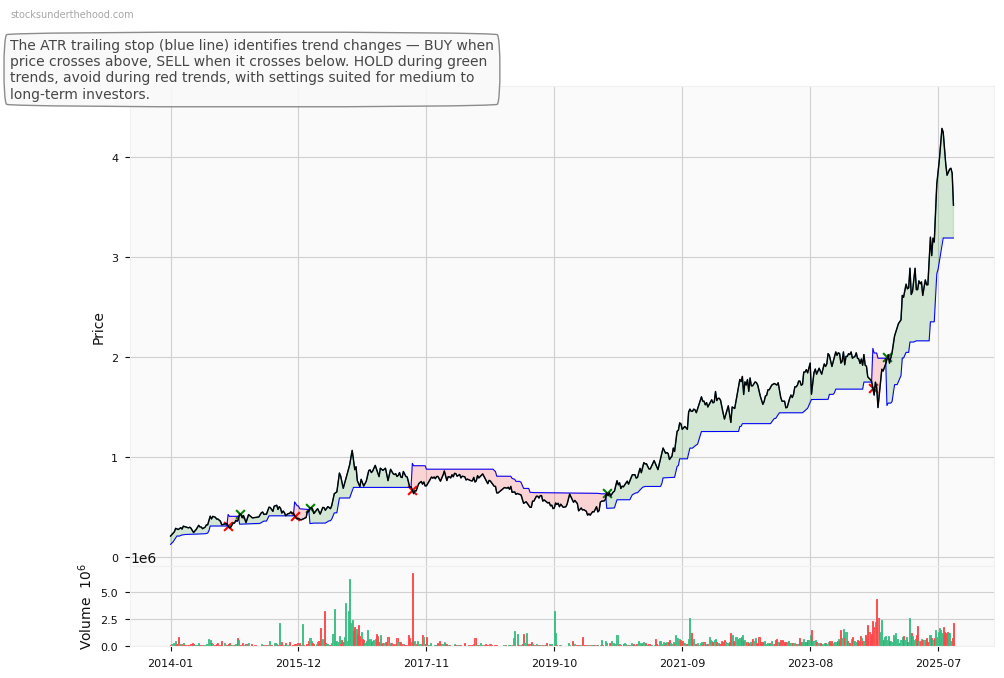Click the Price axis title
This screenshot has width=1004, height=678.
[99, 328]
